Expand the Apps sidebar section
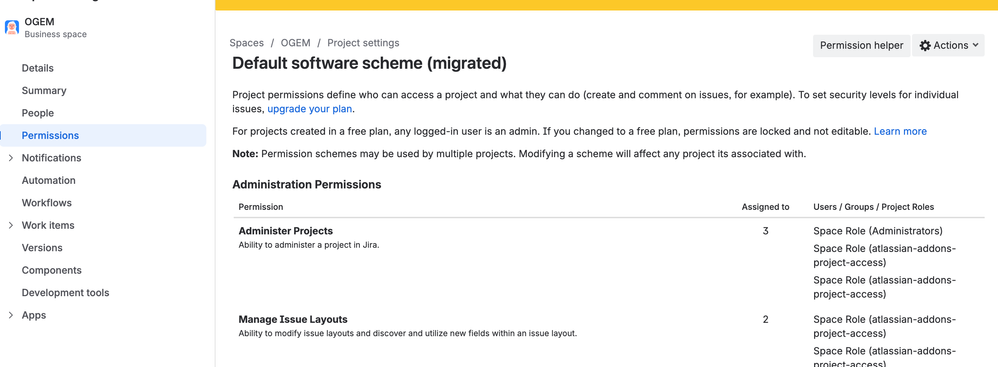 pyautogui.click(x=11, y=315)
